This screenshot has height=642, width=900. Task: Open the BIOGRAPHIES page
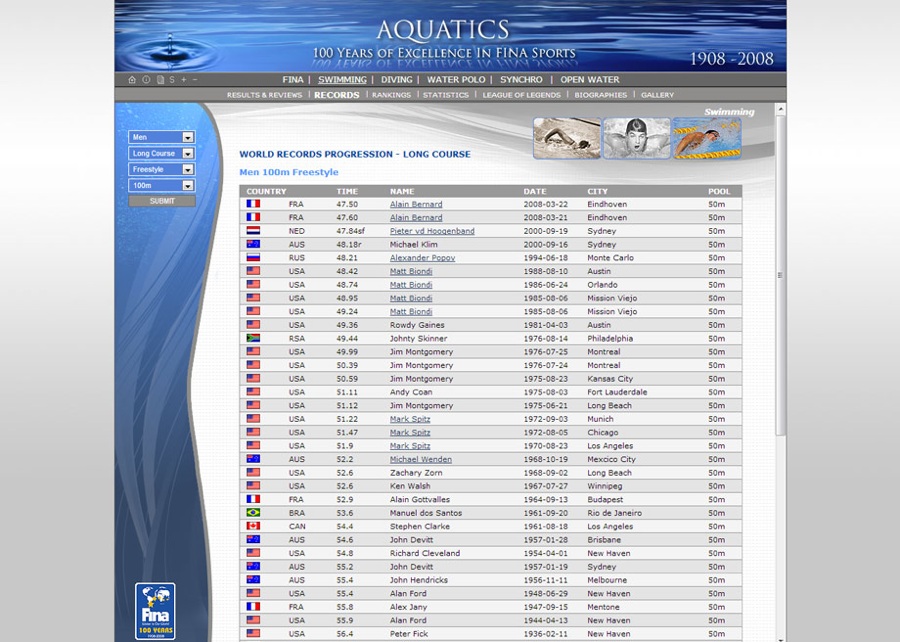(x=601, y=95)
